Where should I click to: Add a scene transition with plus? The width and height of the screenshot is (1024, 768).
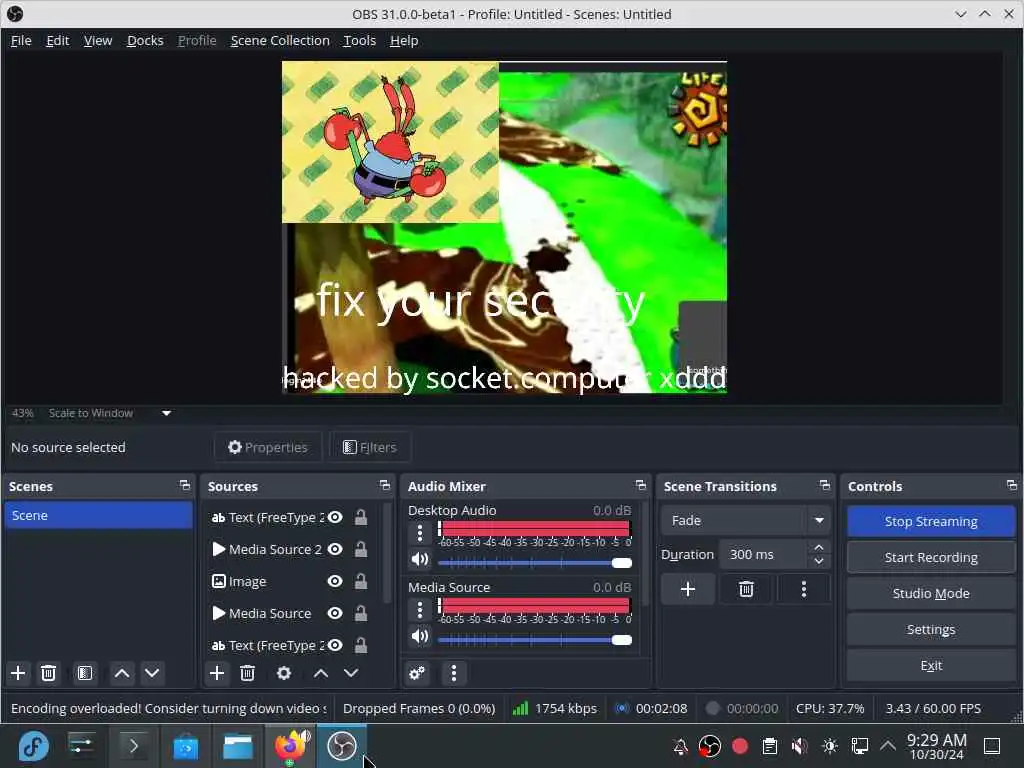tap(688, 590)
